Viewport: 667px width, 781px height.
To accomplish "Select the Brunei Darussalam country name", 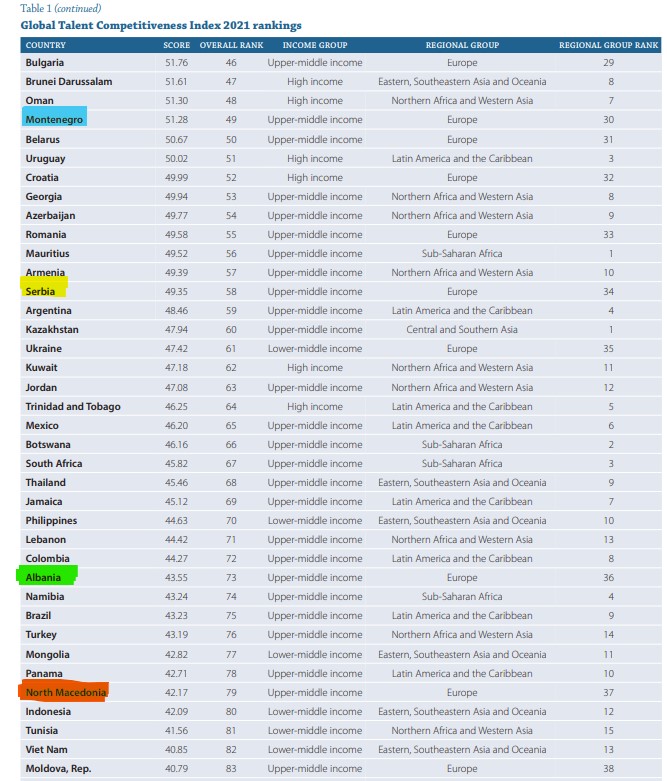I will pos(69,81).
